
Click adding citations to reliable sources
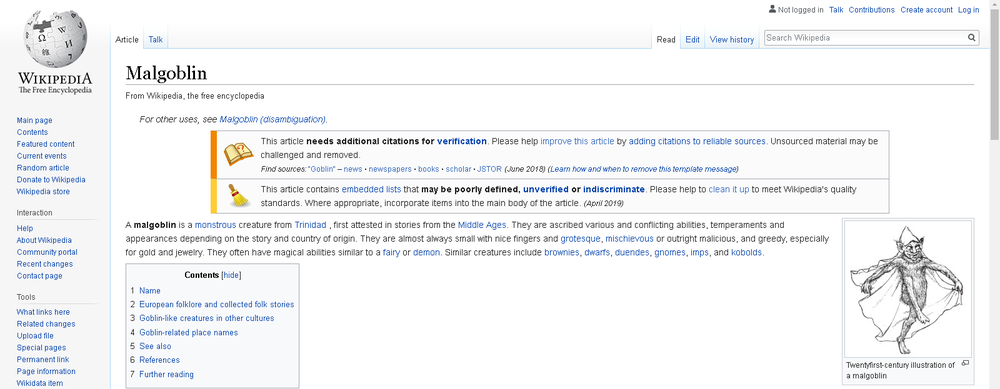coord(696,141)
